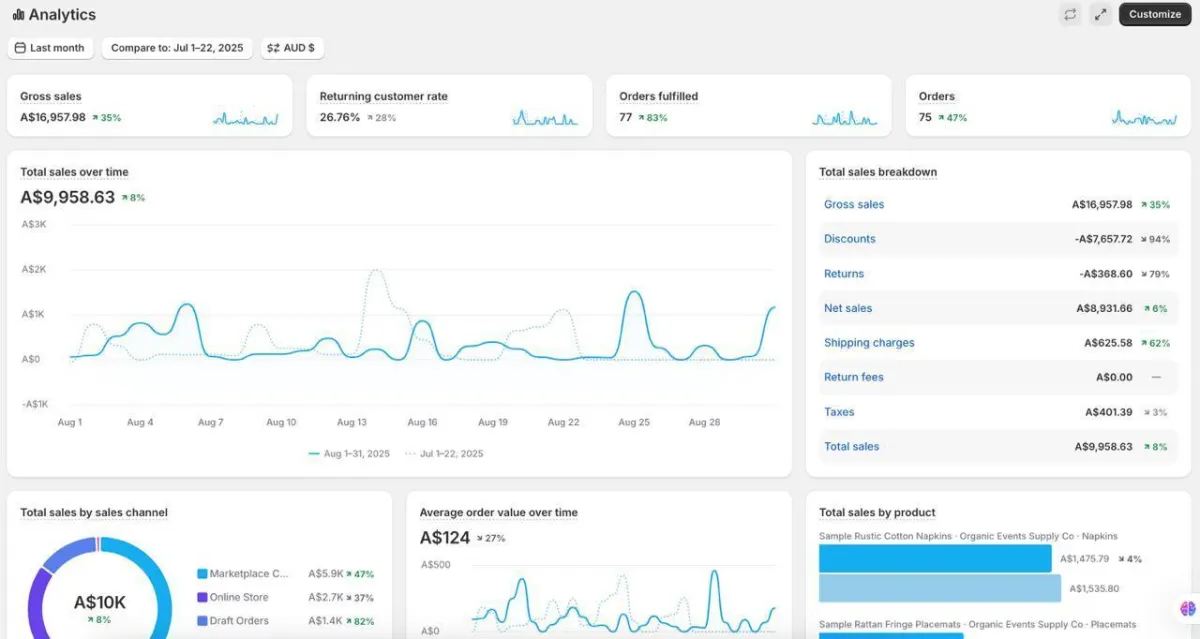The height and width of the screenshot is (639, 1200).
Task: Open the Total sales by sales channel report
Action: coord(94,512)
